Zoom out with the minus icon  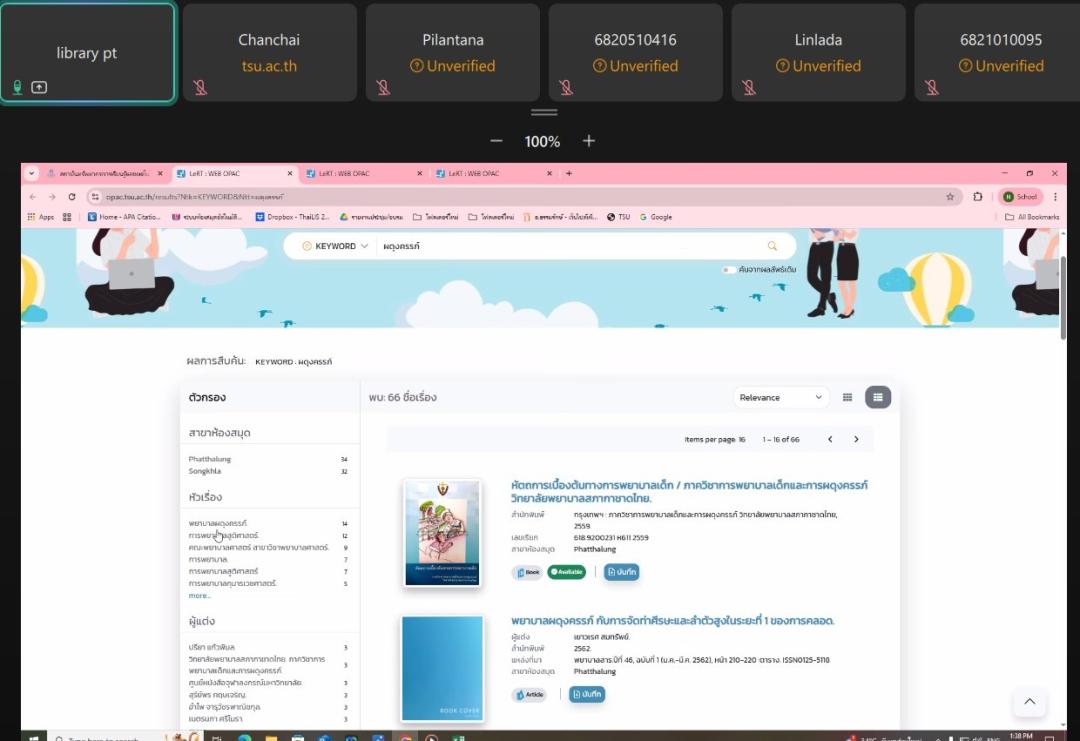coord(496,141)
